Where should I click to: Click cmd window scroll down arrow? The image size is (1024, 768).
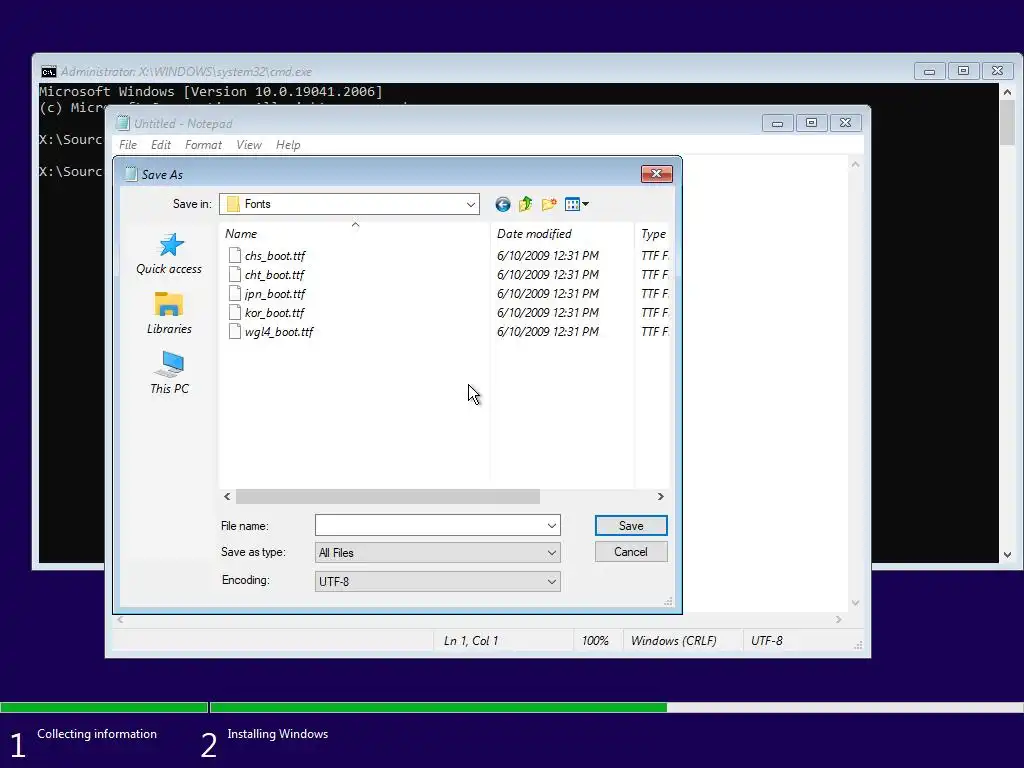1007,555
